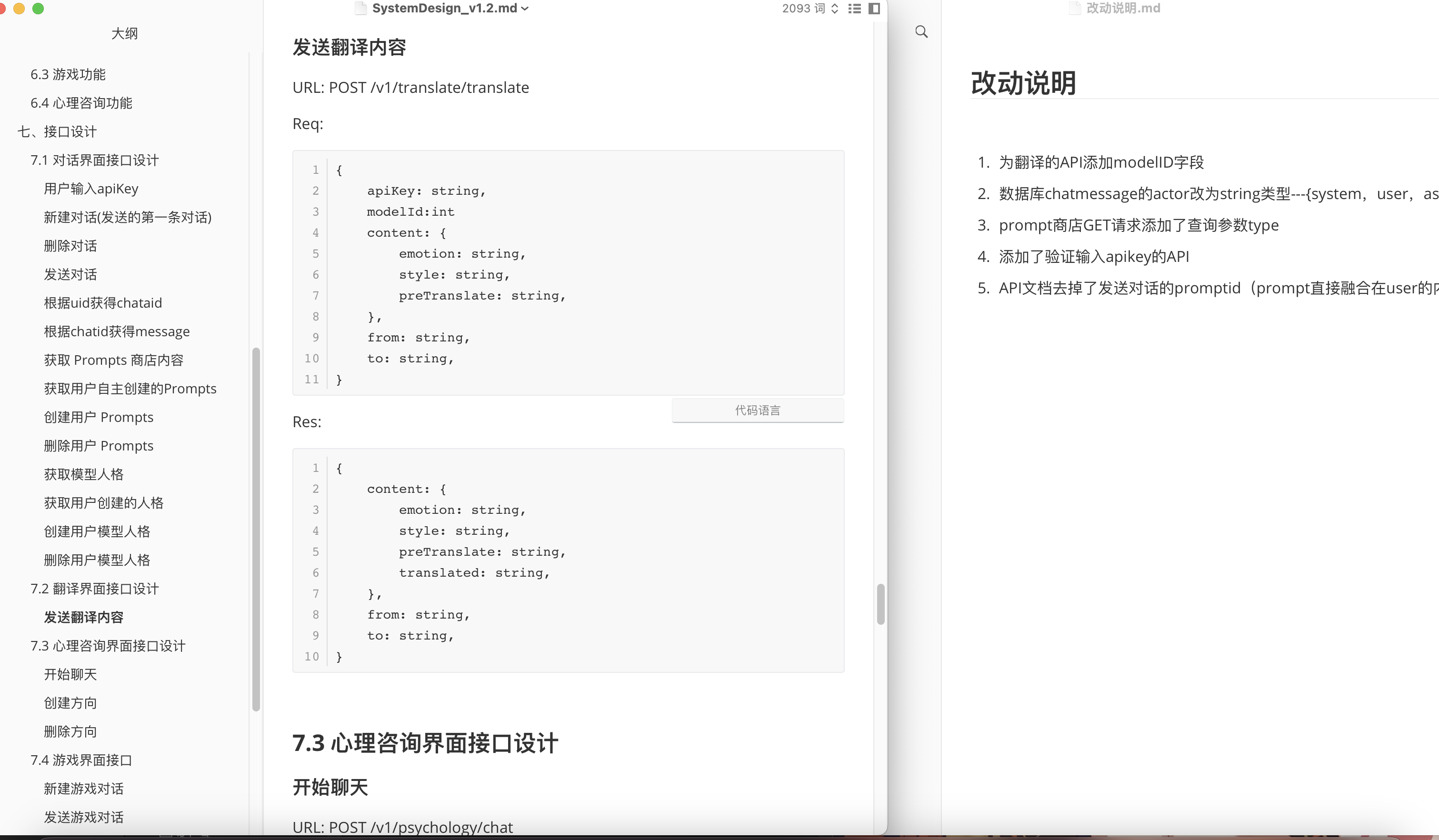
Task: Click the document editor scrollbar thumb
Action: pos(880,604)
